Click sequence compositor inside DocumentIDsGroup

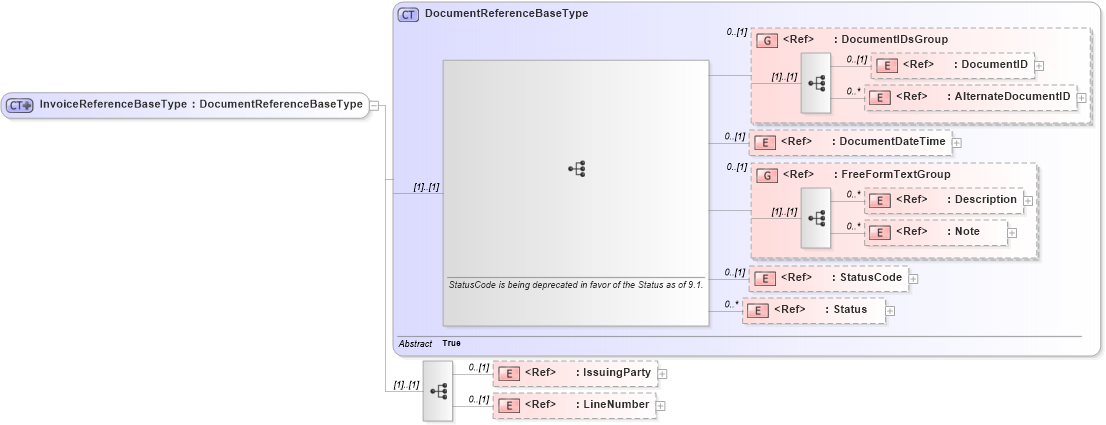pyautogui.click(x=816, y=84)
